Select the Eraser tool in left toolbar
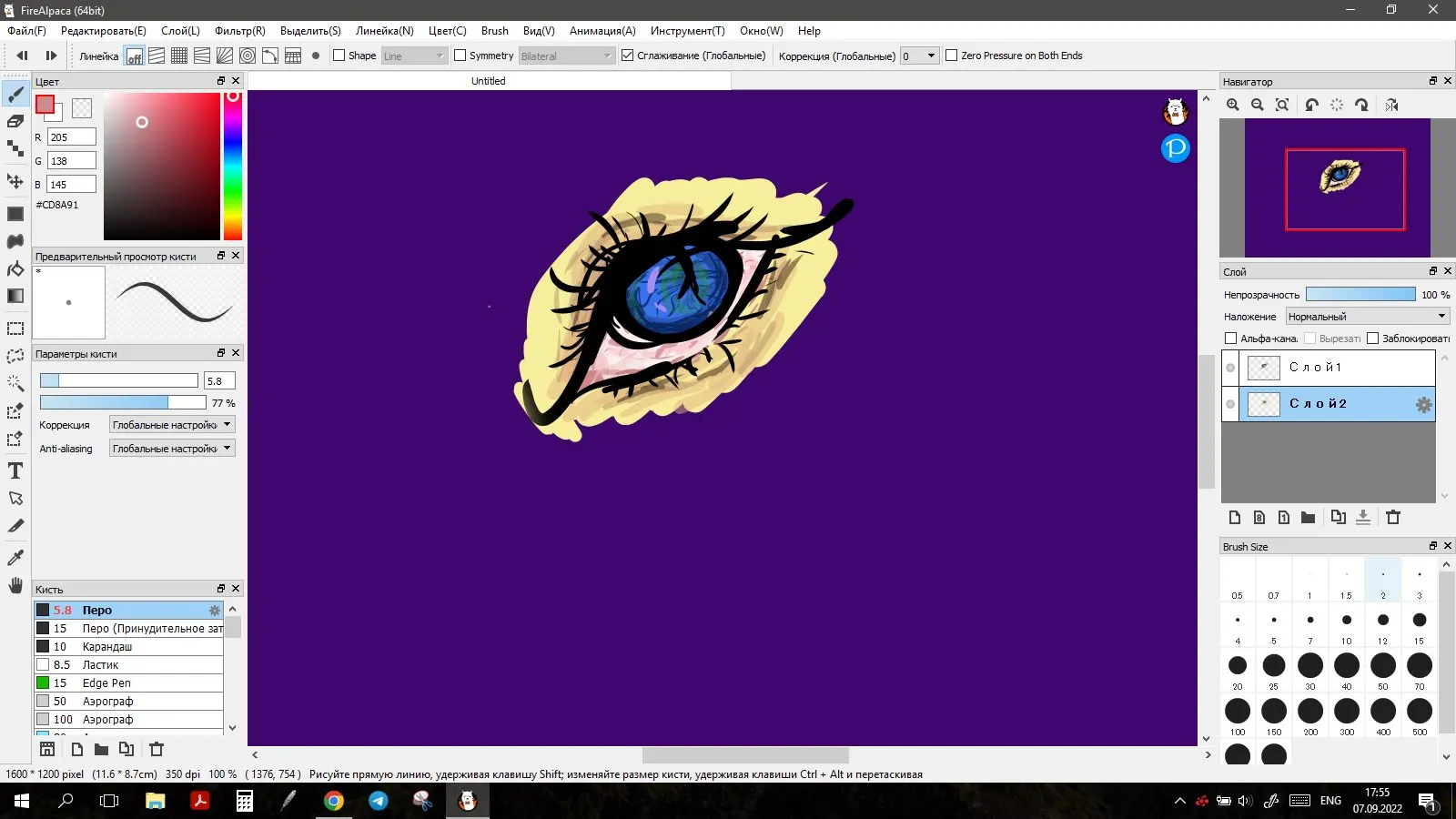The width and height of the screenshot is (1456, 819). point(15,121)
